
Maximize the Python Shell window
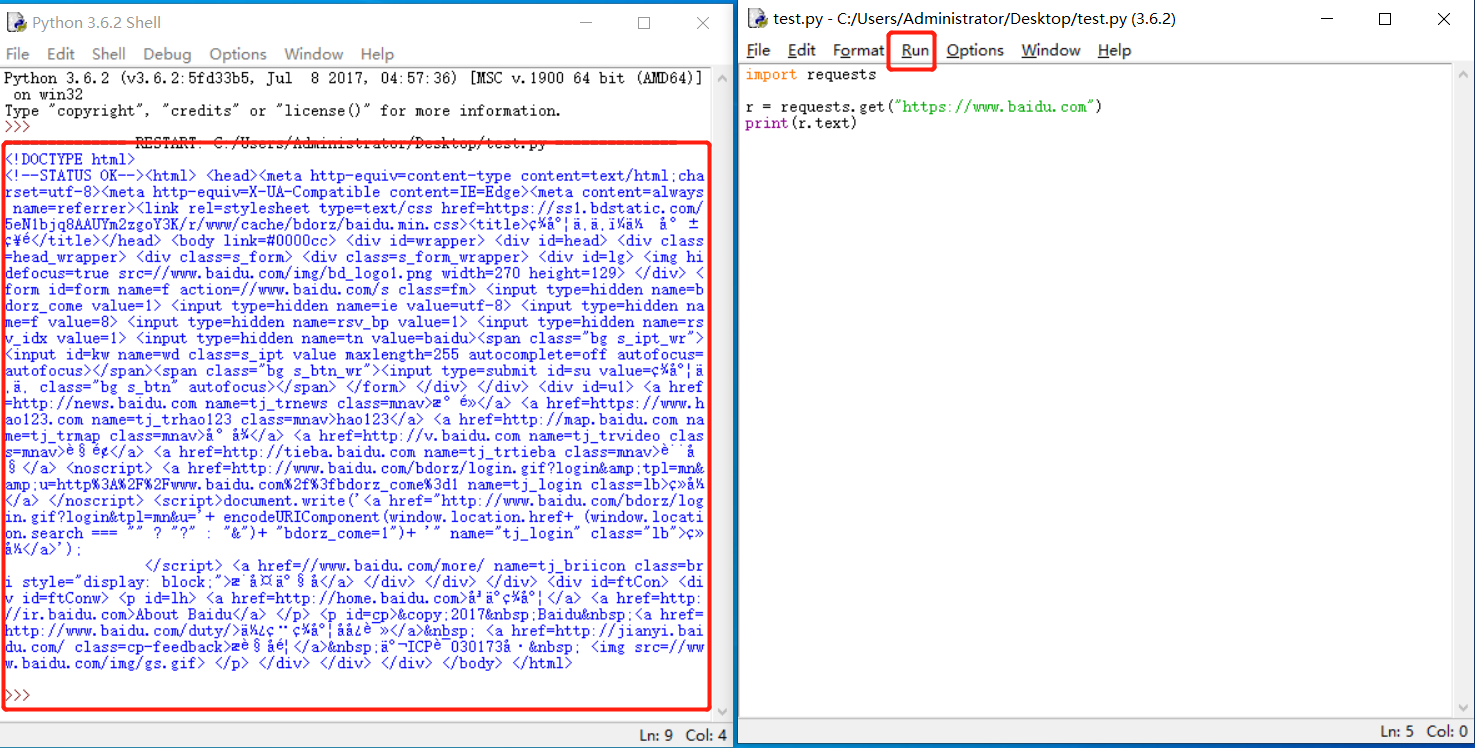644,22
